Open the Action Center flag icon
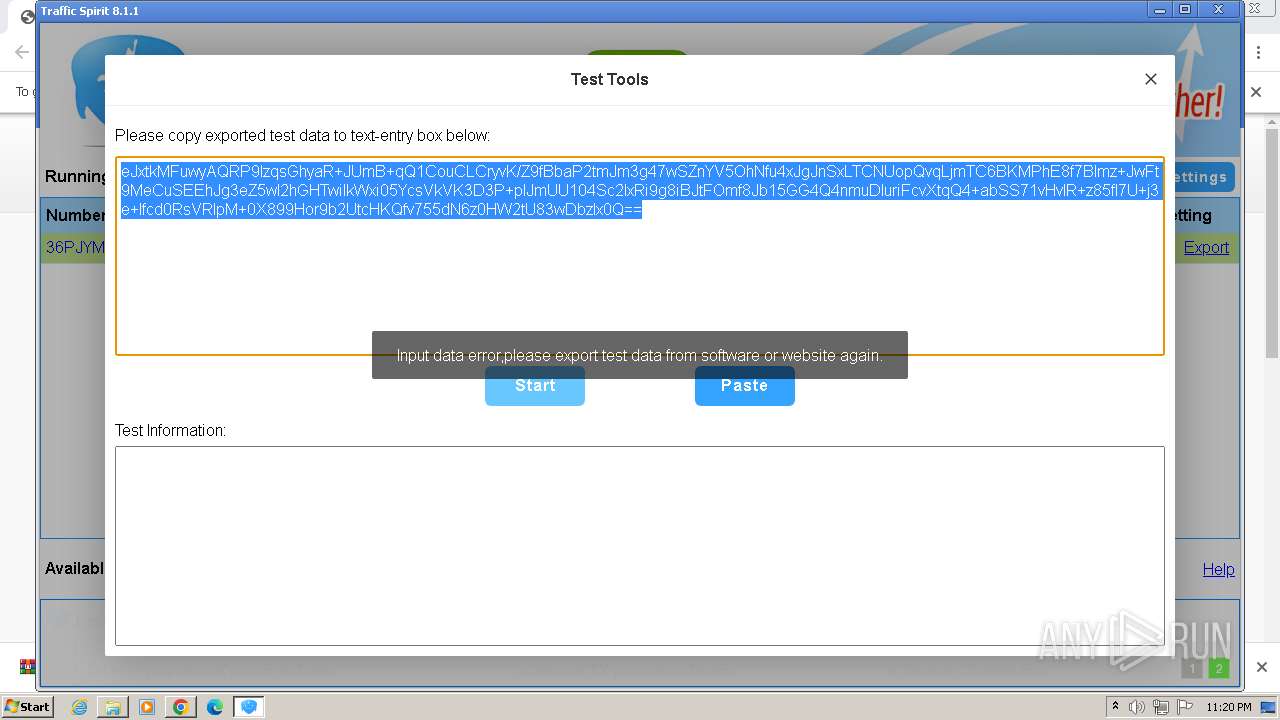The image size is (1280, 720). click(x=1185, y=707)
